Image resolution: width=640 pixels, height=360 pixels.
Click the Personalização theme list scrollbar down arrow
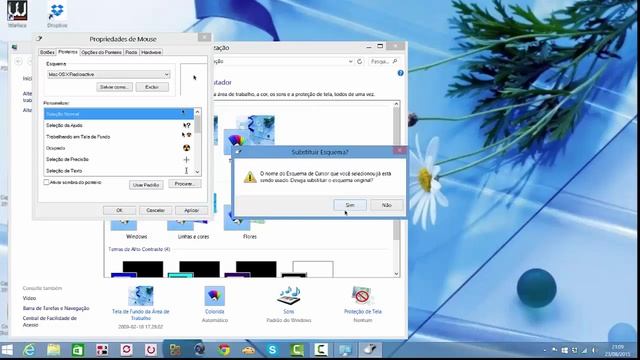coord(396,273)
